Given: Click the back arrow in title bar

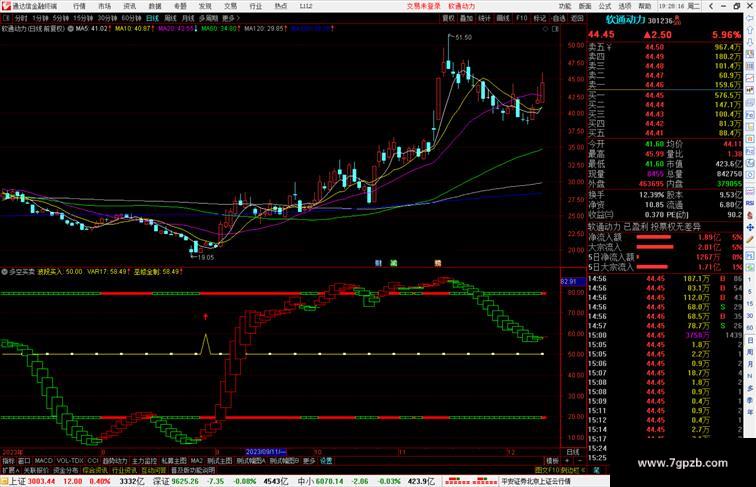Looking at the screenshot, I should [711, 6].
